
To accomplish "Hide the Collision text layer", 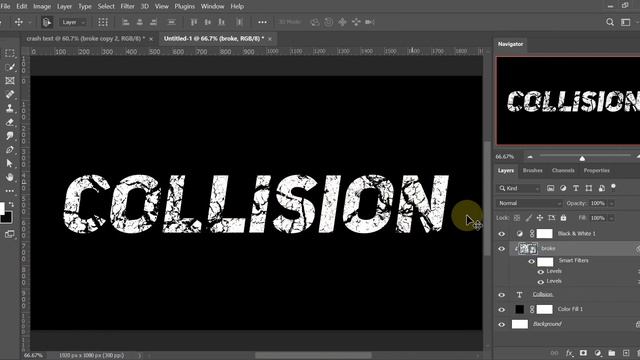I will pos(502,295).
